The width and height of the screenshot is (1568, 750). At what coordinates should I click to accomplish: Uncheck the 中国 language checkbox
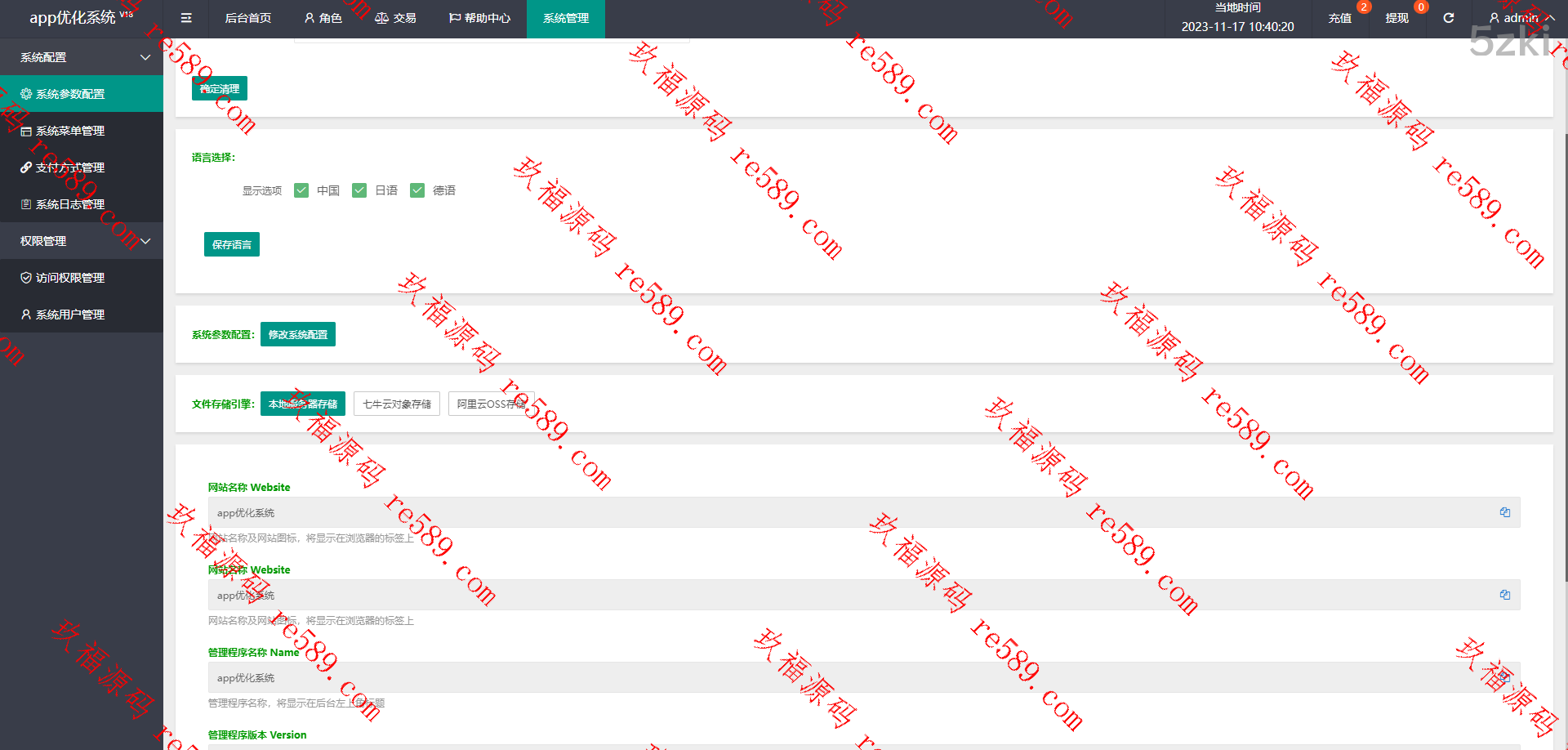point(301,190)
